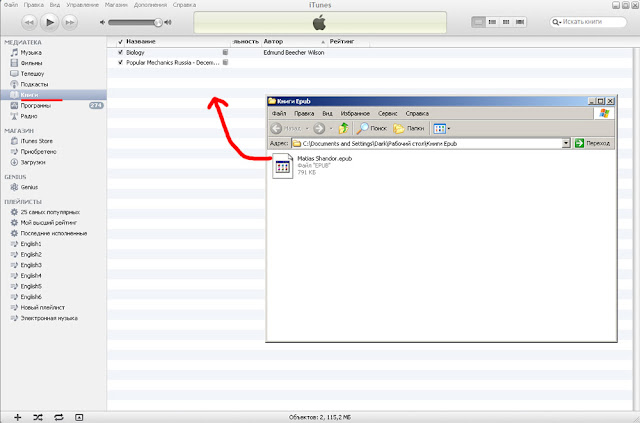
Task: Click the Переход go button
Action: point(593,143)
